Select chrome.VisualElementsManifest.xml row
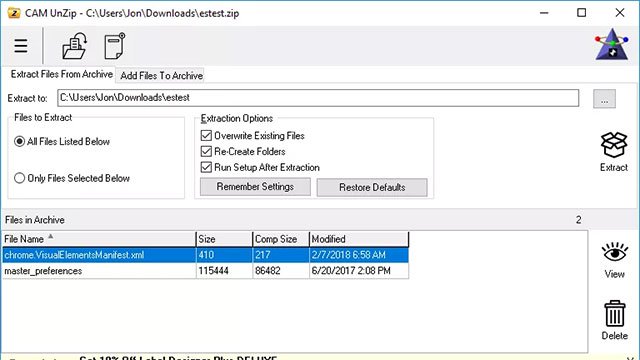Image resolution: width=640 pixels, height=360 pixels. (x=205, y=255)
